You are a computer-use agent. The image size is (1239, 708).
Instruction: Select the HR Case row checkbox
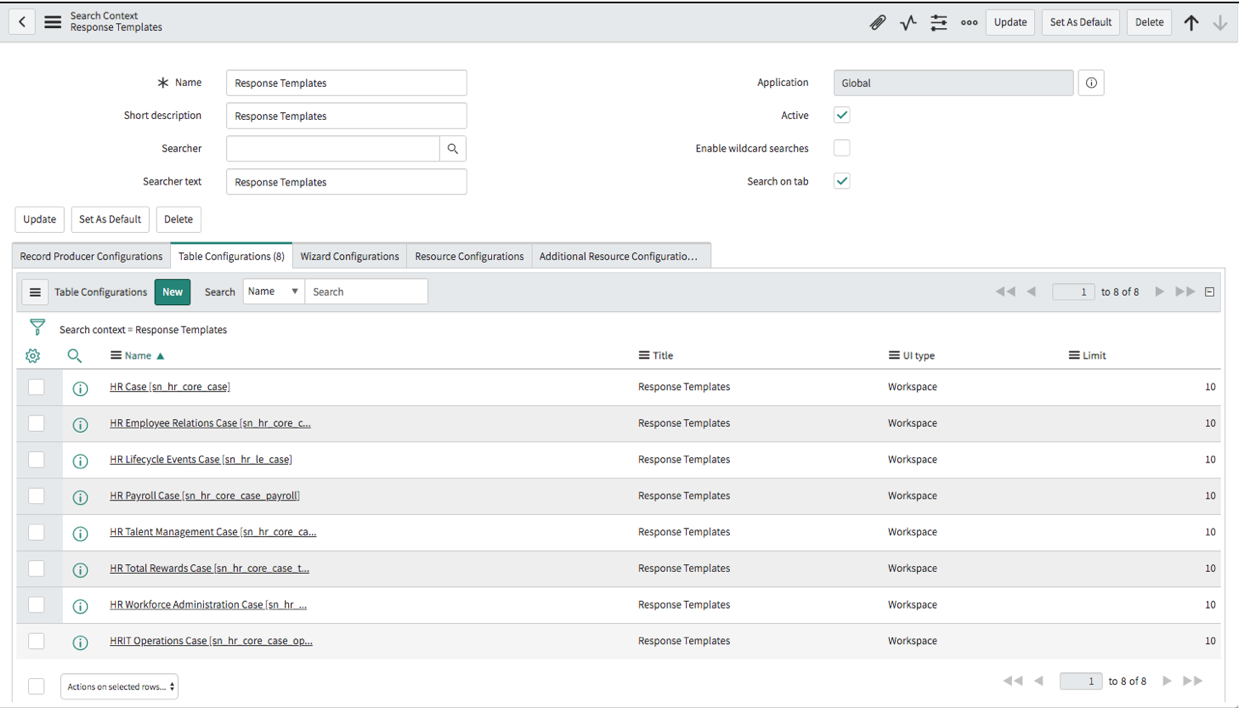(36, 387)
